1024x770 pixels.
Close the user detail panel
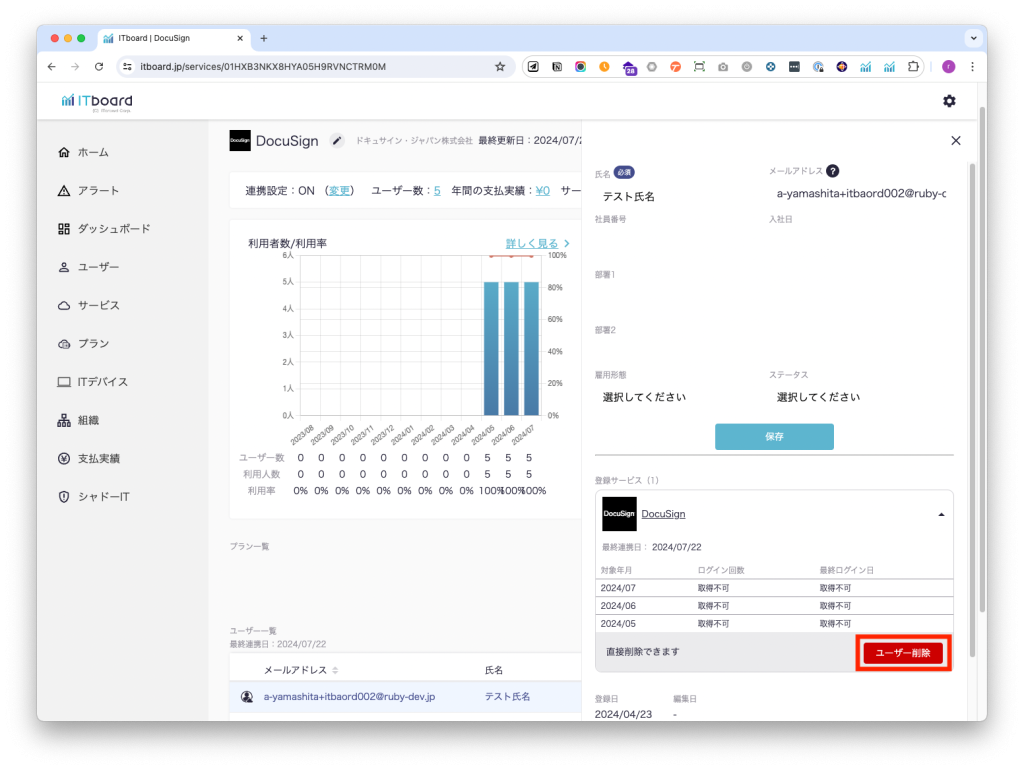(x=955, y=141)
